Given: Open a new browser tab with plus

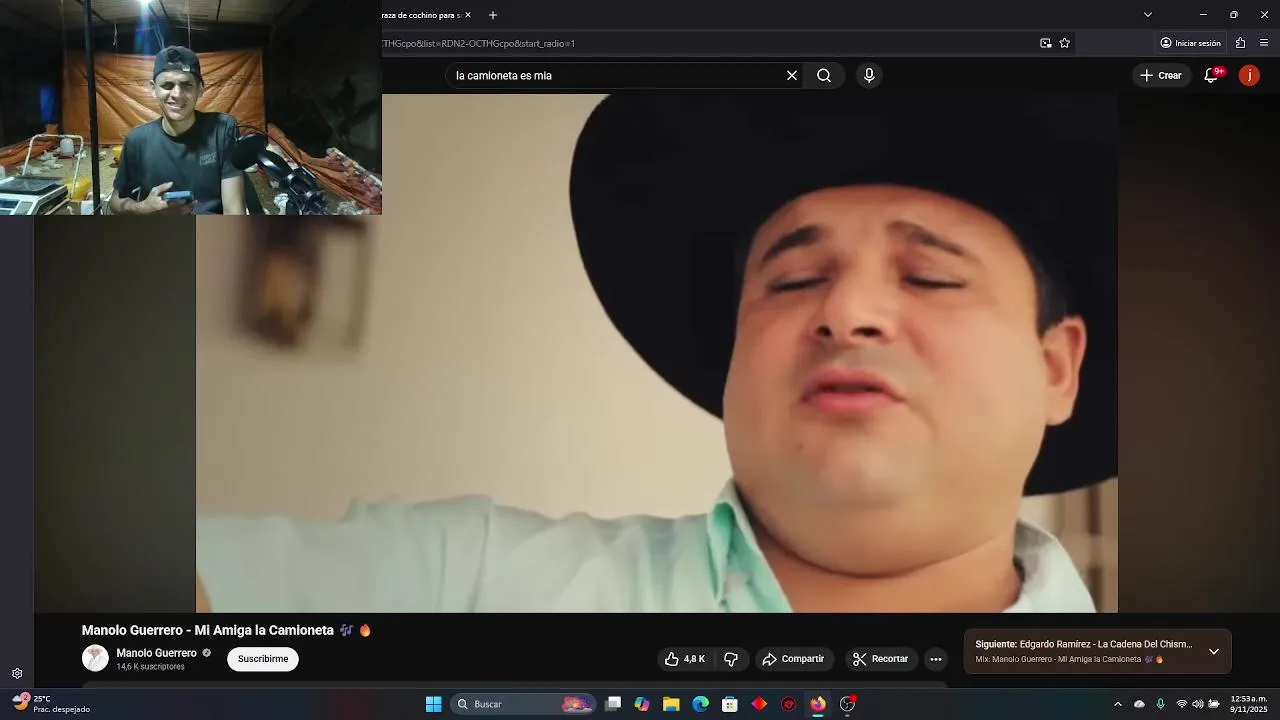Looking at the screenshot, I should tap(493, 15).
